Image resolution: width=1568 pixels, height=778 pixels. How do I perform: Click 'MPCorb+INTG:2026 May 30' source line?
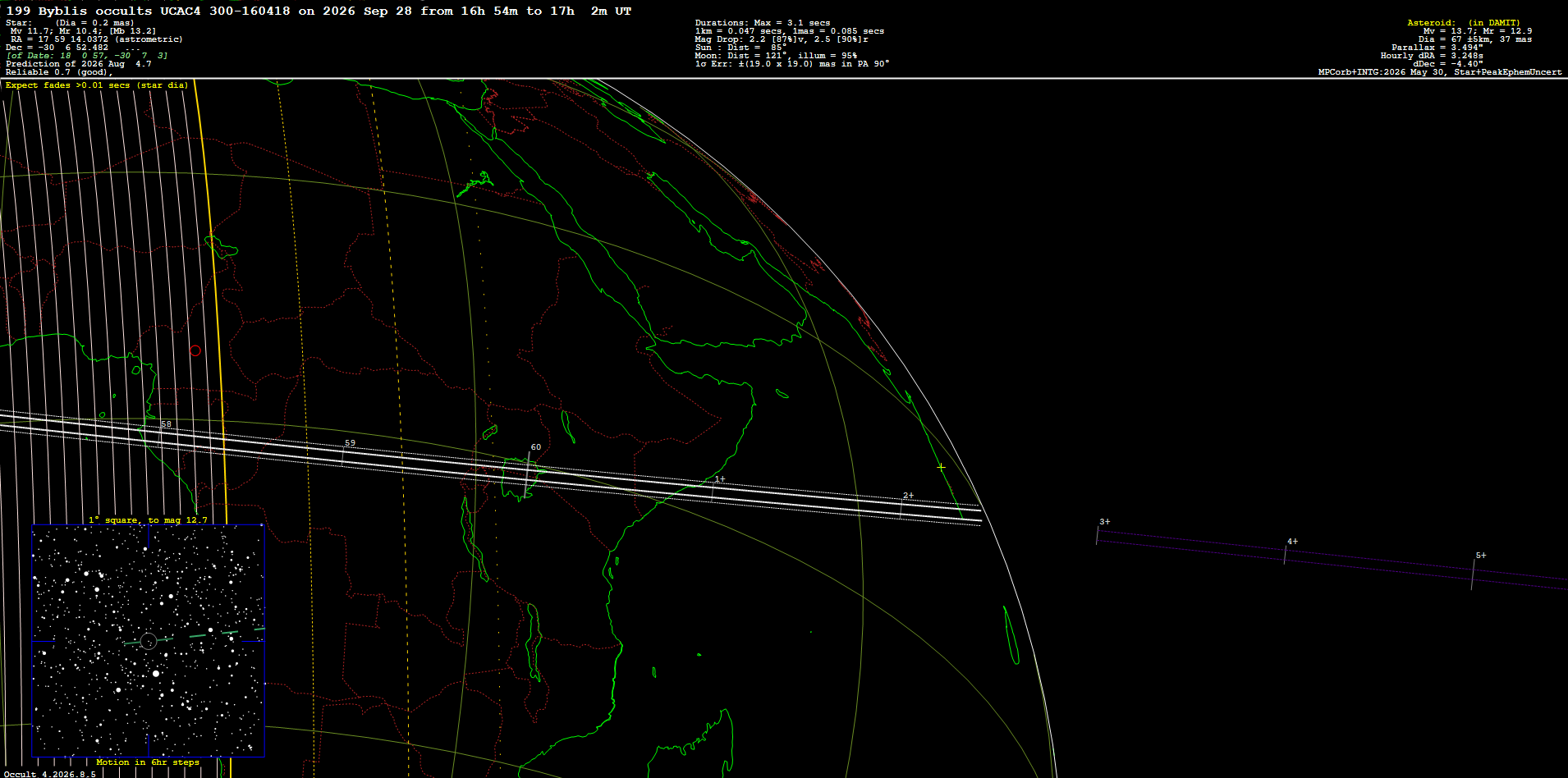coord(1440,72)
